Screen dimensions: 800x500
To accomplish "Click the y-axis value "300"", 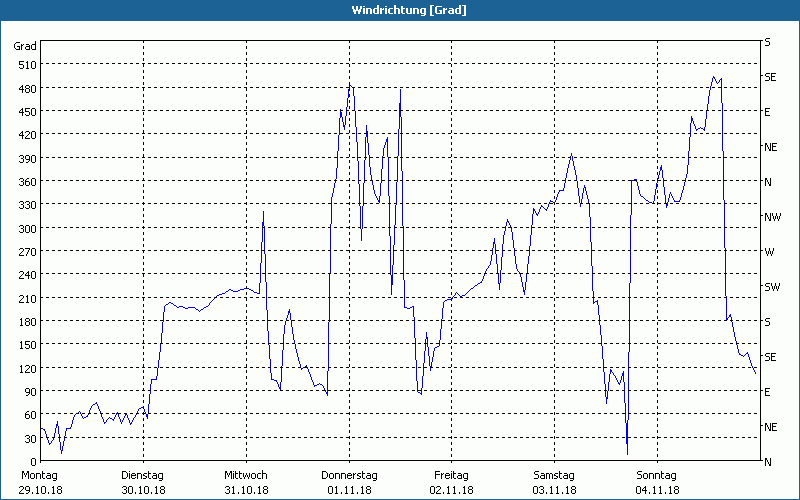I will pos(28,228).
